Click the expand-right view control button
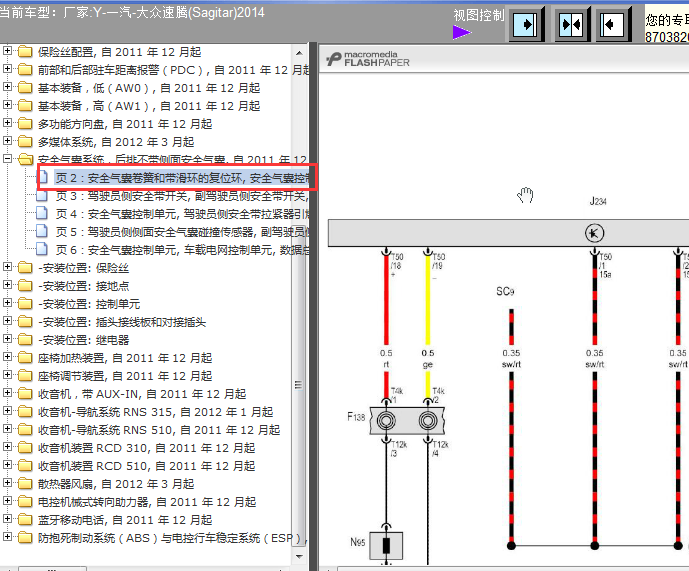Viewport: 689px width, 571px height. click(x=526, y=24)
